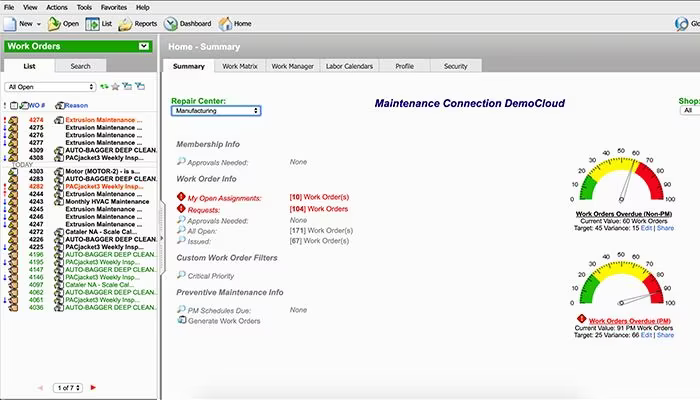
Task: Click the first folder icon beside the star
Action: coord(127,86)
